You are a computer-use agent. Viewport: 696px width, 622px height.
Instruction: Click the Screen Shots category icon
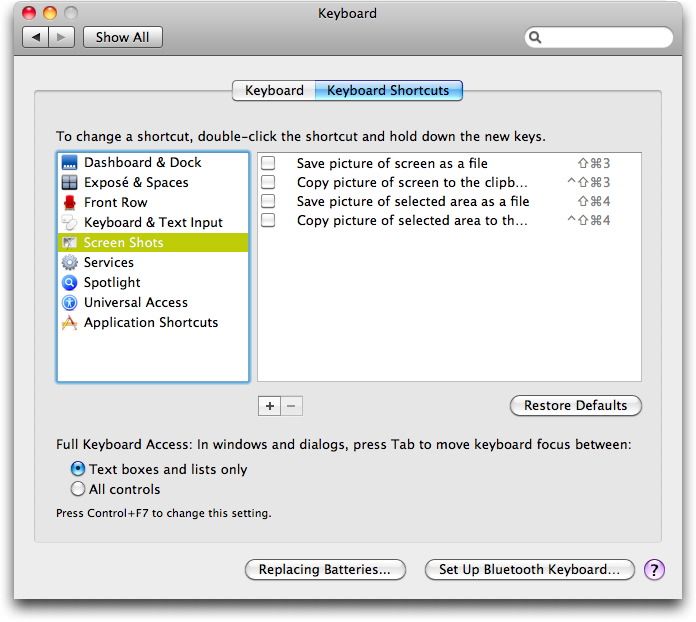click(69, 242)
